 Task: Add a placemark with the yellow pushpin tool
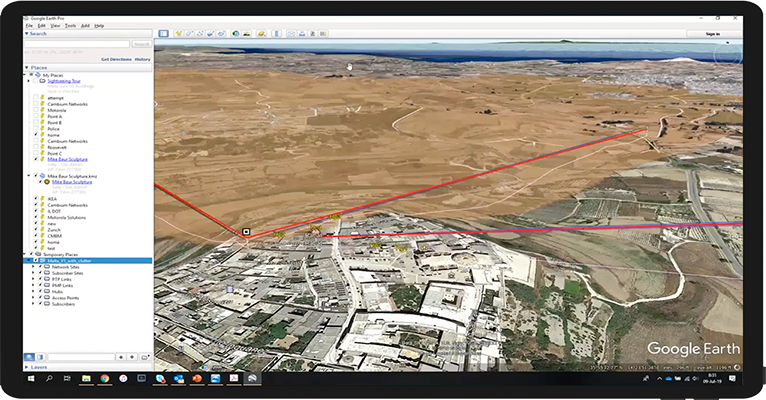[178, 34]
